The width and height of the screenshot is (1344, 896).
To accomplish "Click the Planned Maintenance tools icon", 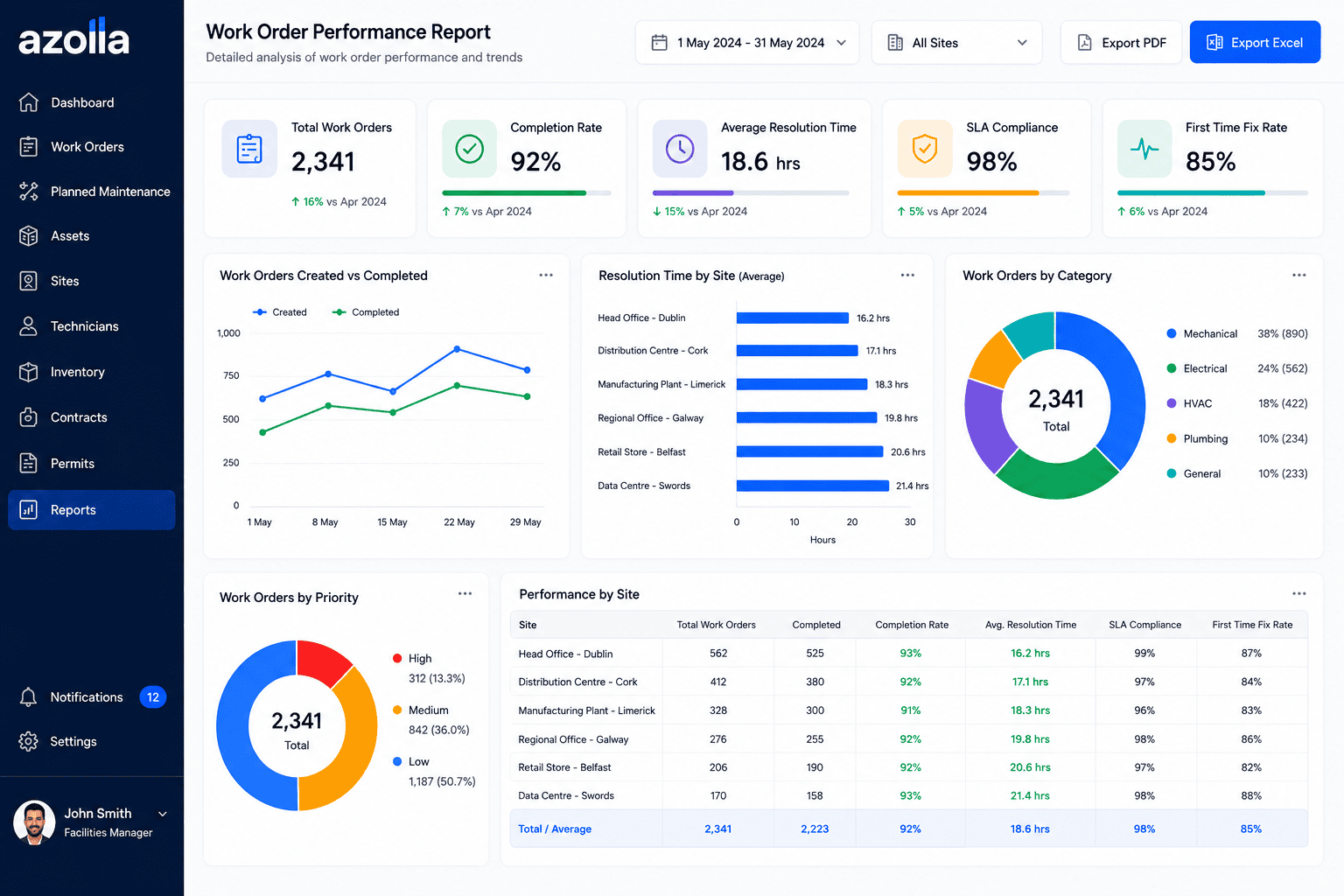I will click(29, 192).
